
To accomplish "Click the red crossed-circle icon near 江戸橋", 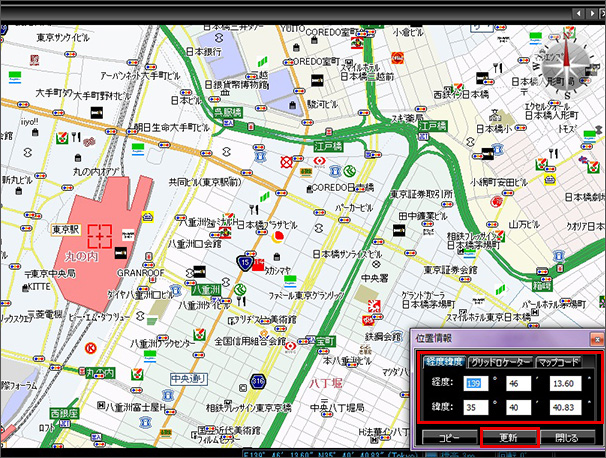I will point(286,162).
